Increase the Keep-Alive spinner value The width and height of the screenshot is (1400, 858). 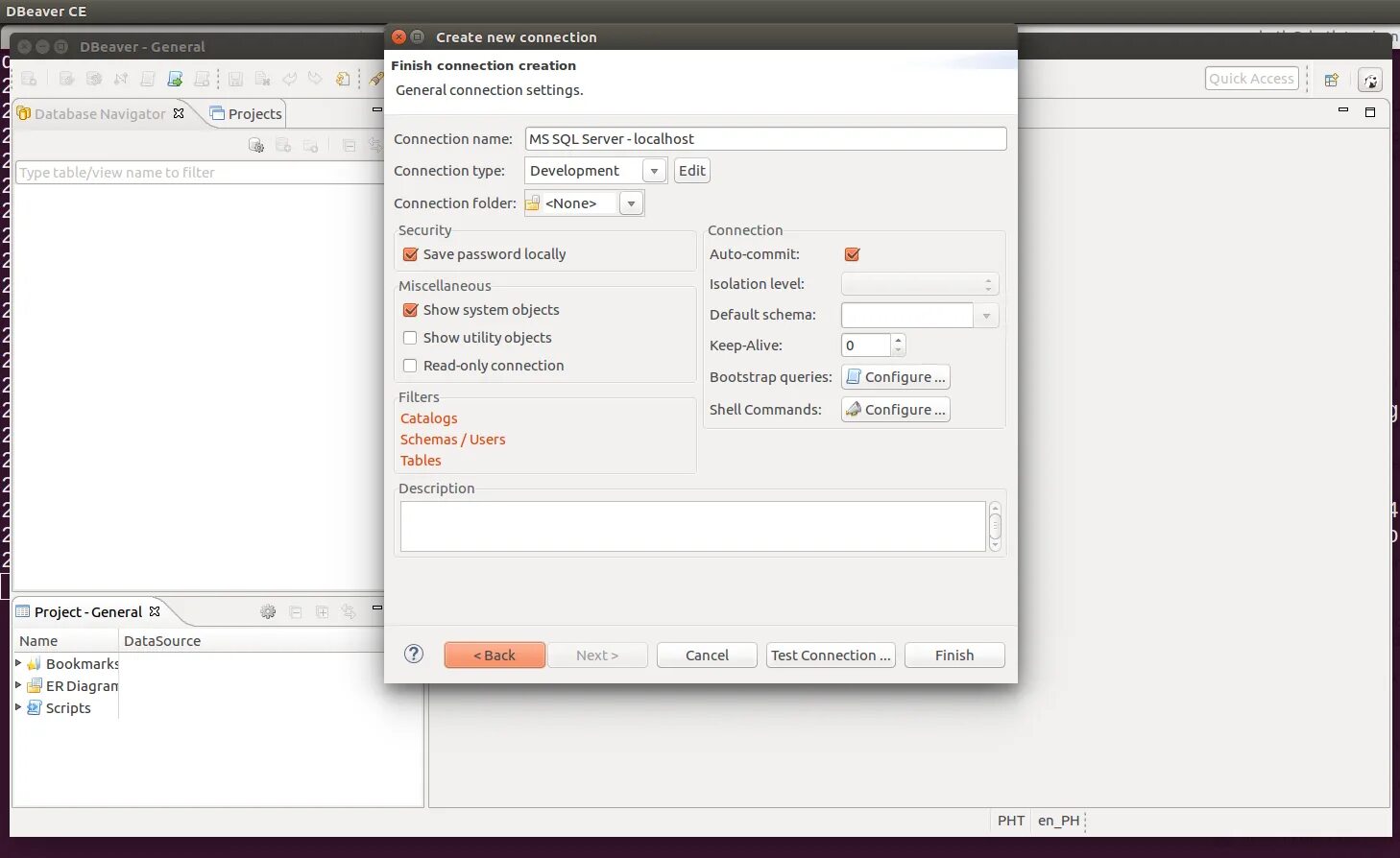click(x=898, y=340)
